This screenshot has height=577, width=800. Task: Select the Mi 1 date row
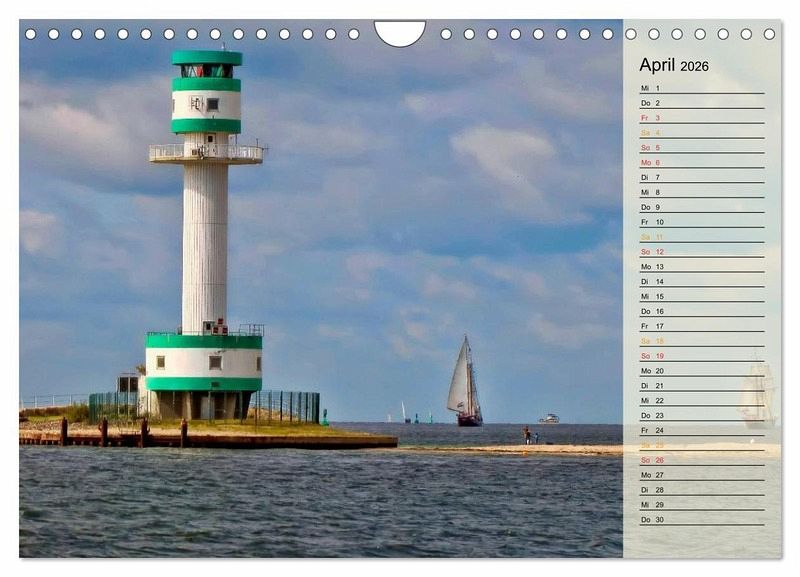click(x=700, y=88)
